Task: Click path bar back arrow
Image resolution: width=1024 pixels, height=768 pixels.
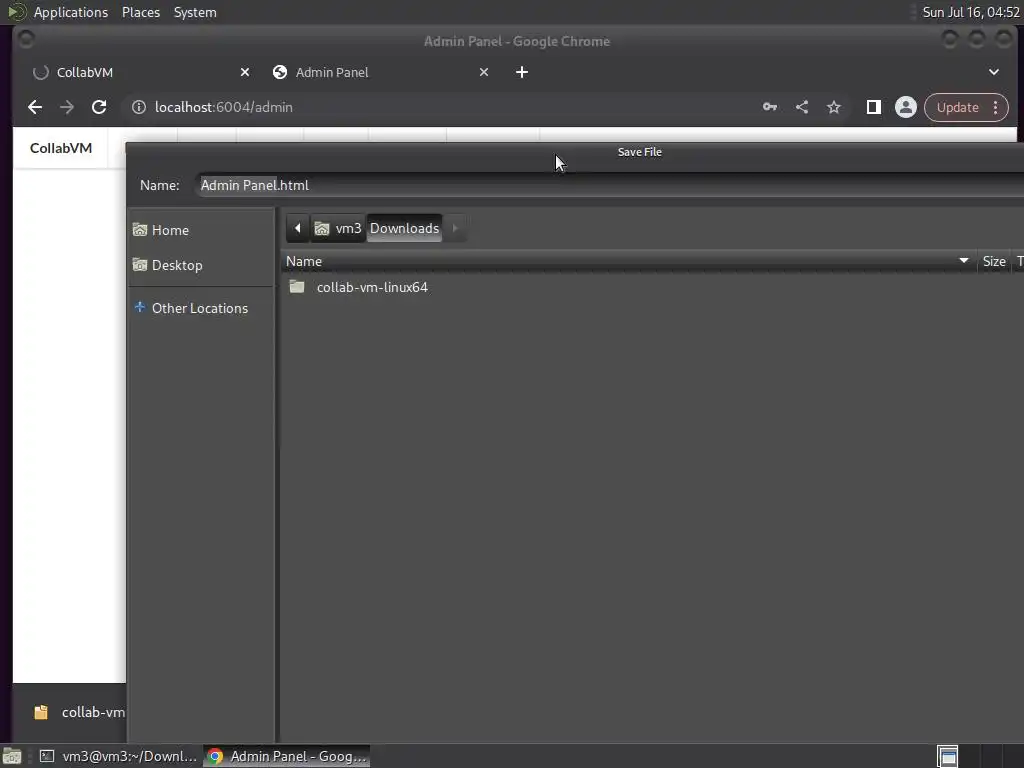Action: tap(298, 228)
